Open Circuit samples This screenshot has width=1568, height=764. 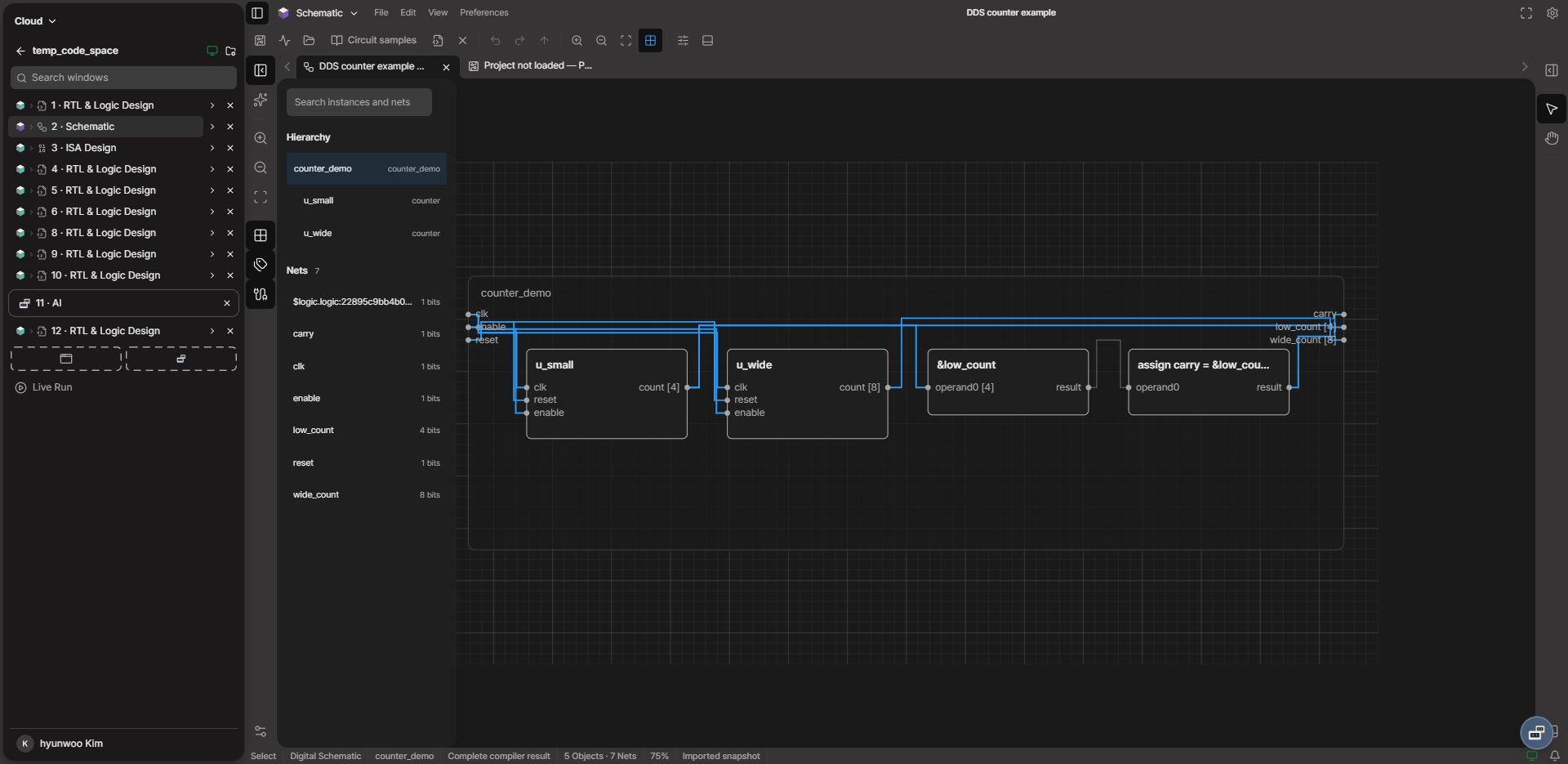click(x=374, y=40)
